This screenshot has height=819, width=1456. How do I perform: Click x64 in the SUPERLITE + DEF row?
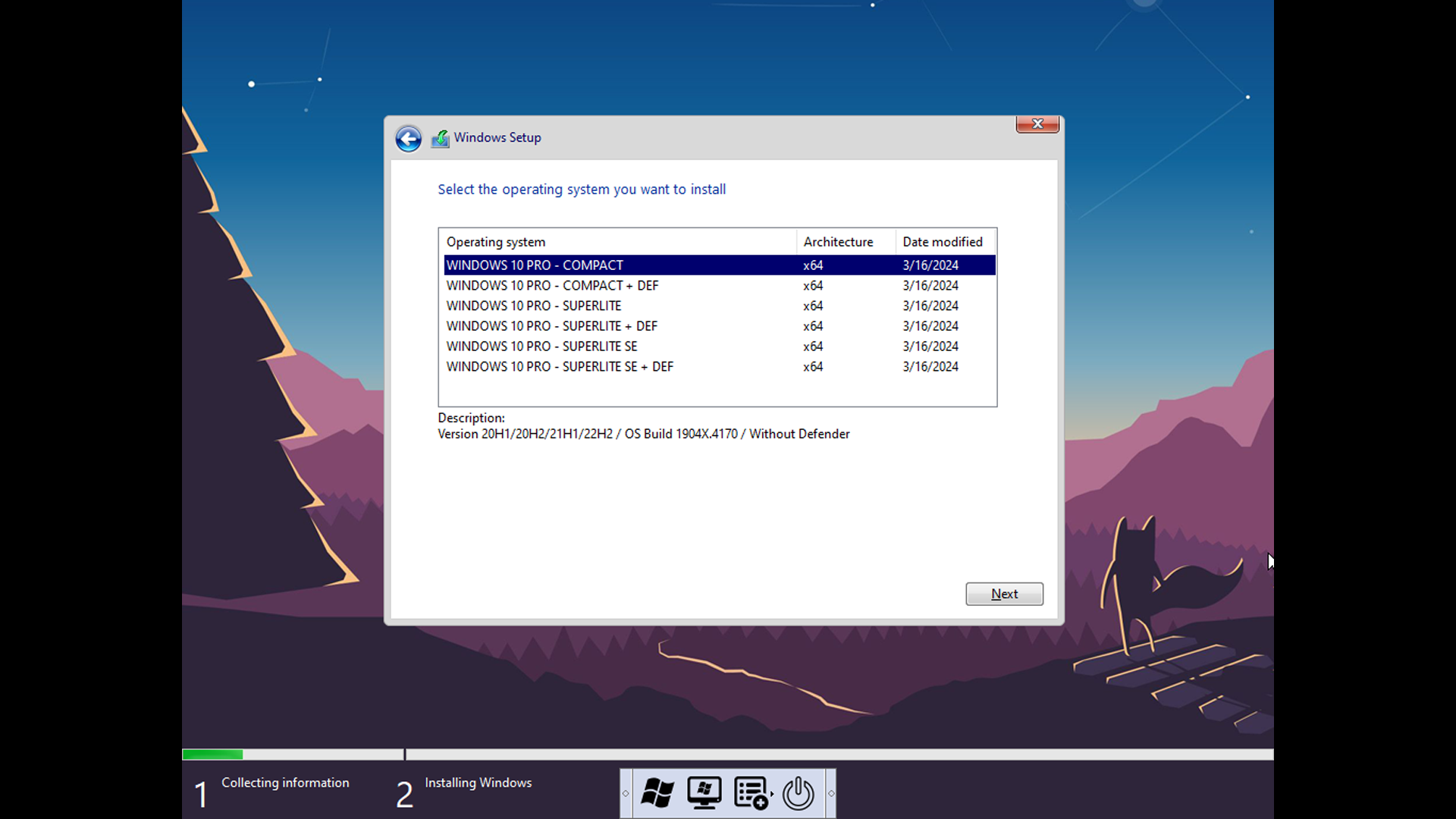pos(813,326)
